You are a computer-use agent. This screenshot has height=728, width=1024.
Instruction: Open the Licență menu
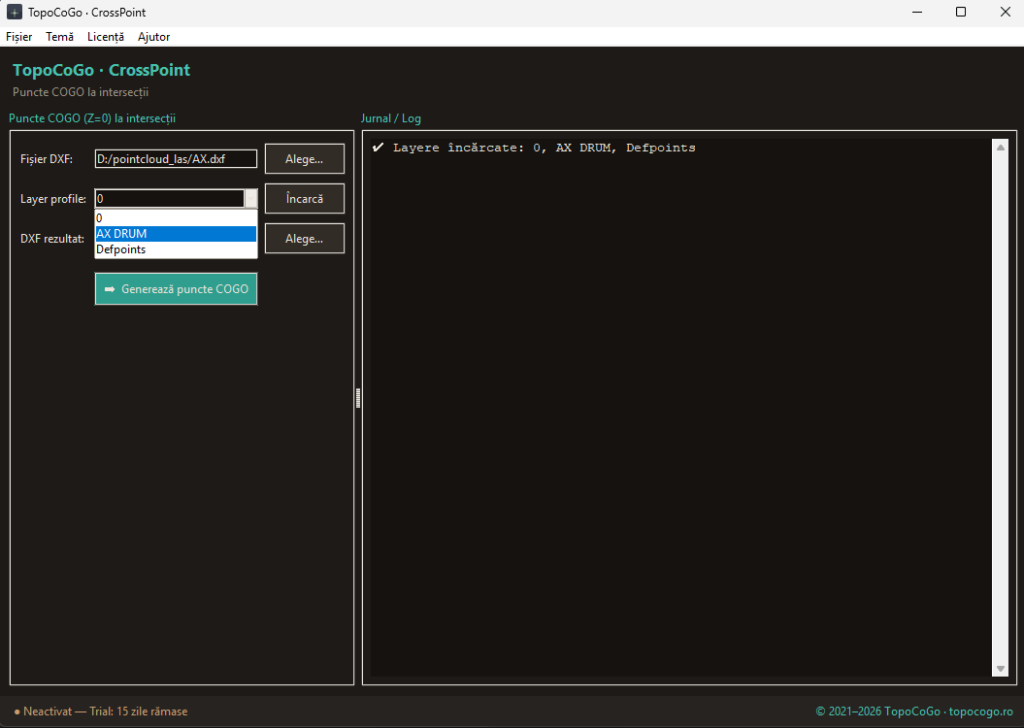[x=106, y=37]
